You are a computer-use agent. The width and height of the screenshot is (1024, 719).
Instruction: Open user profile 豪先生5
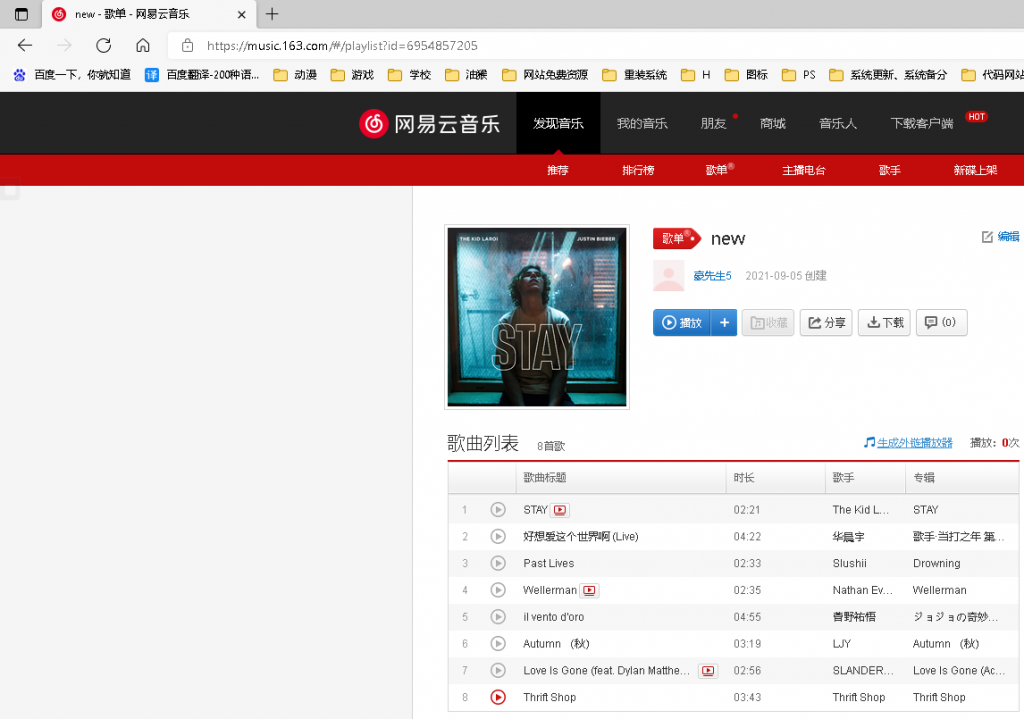712,276
